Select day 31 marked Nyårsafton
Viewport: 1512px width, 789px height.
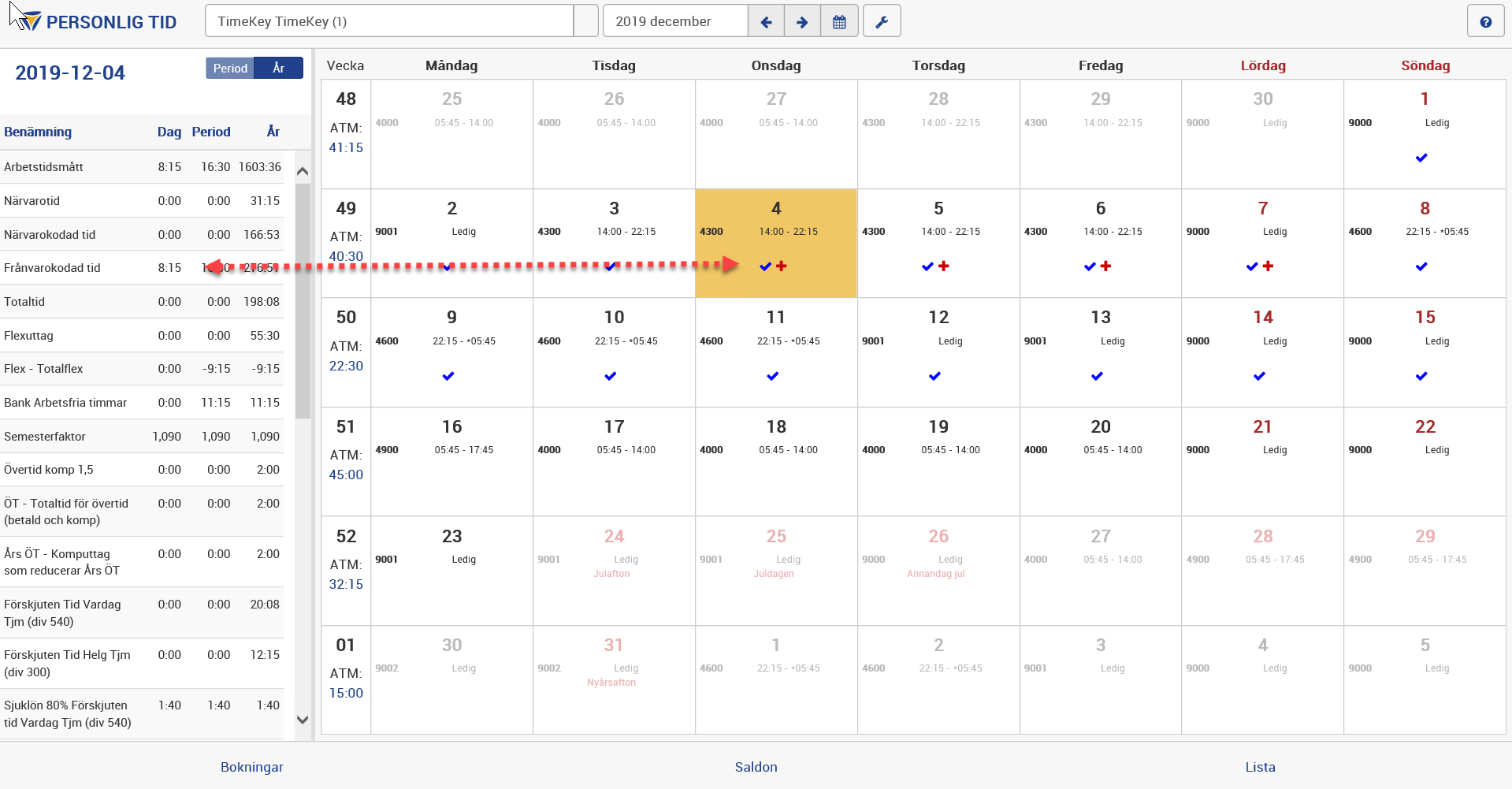point(615,680)
